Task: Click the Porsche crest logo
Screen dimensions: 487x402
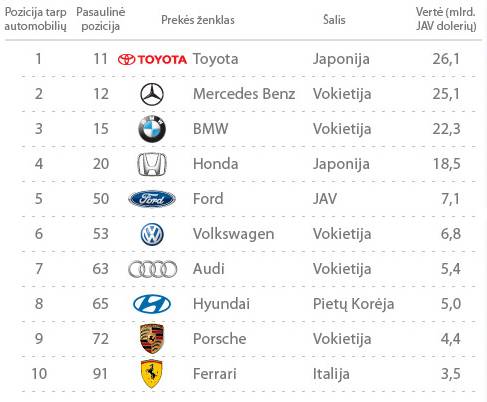Action: point(152,339)
